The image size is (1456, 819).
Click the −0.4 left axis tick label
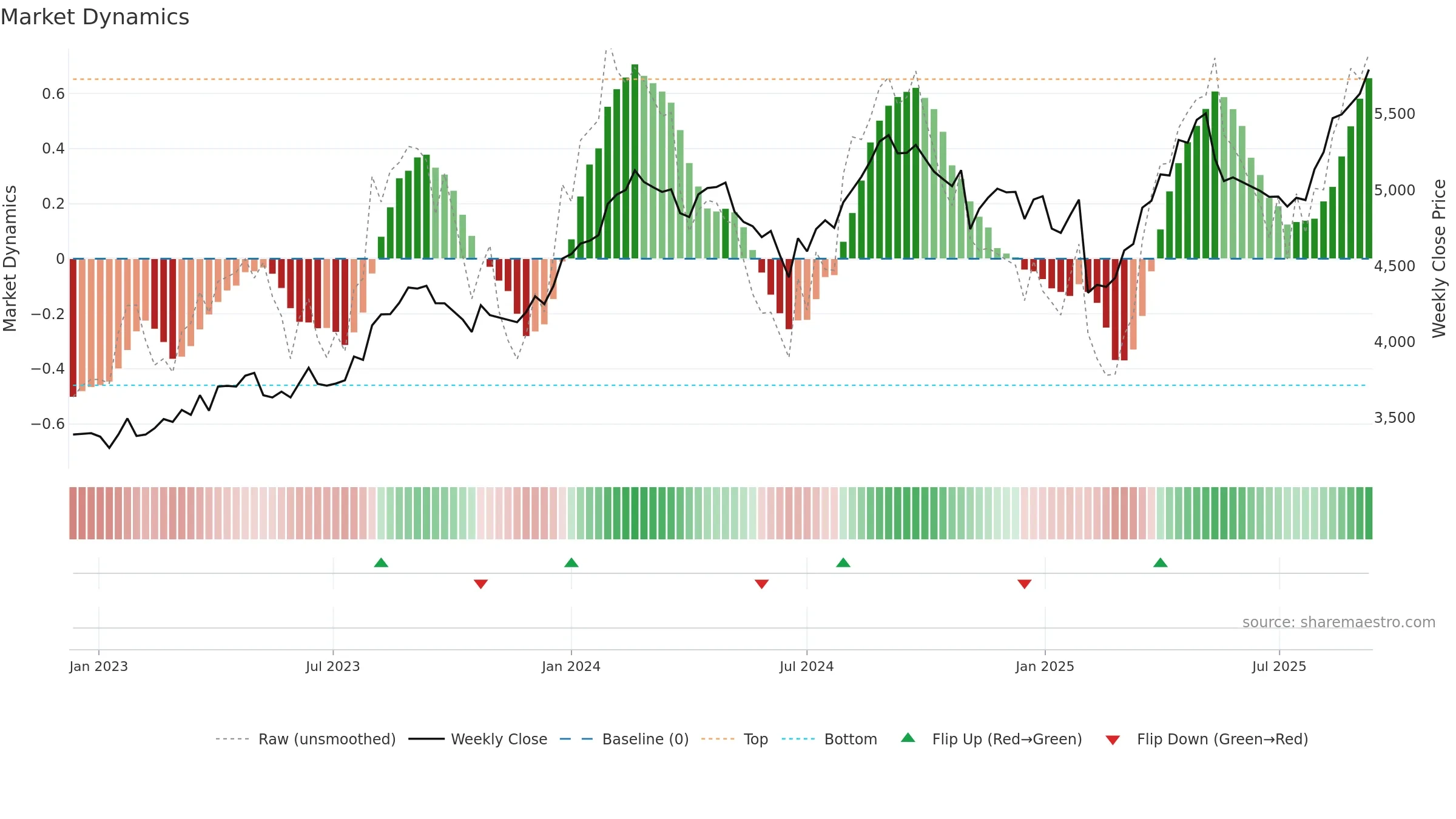[x=48, y=369]
